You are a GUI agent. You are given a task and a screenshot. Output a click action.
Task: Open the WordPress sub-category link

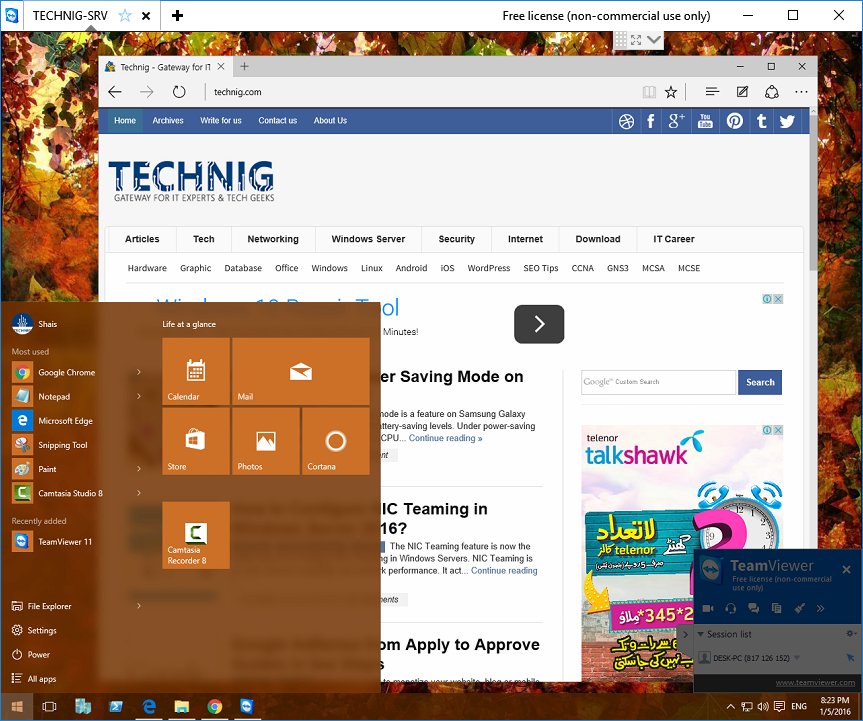click(489, 268)
